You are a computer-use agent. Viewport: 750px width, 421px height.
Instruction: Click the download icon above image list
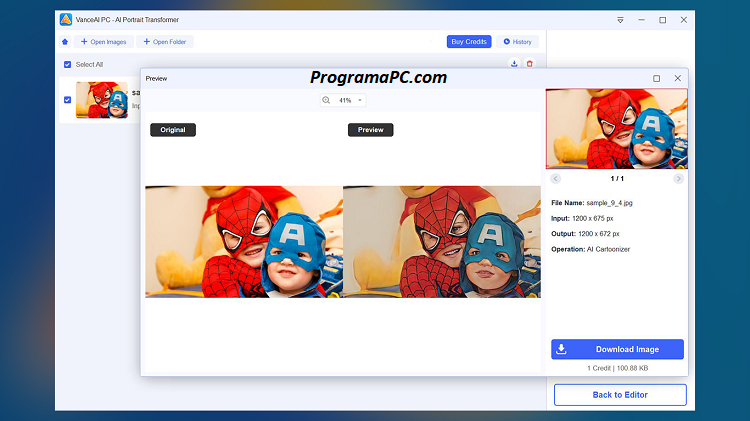[x=514, y=64]
